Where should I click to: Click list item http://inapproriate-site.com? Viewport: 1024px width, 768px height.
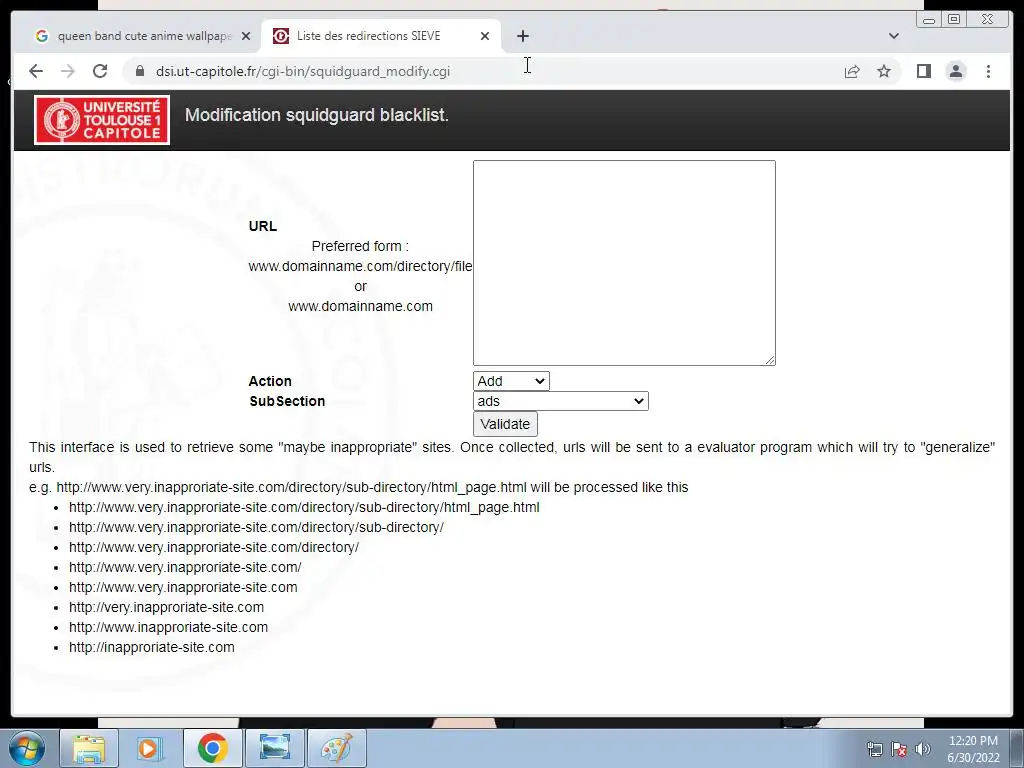click(x=152, y=647)
